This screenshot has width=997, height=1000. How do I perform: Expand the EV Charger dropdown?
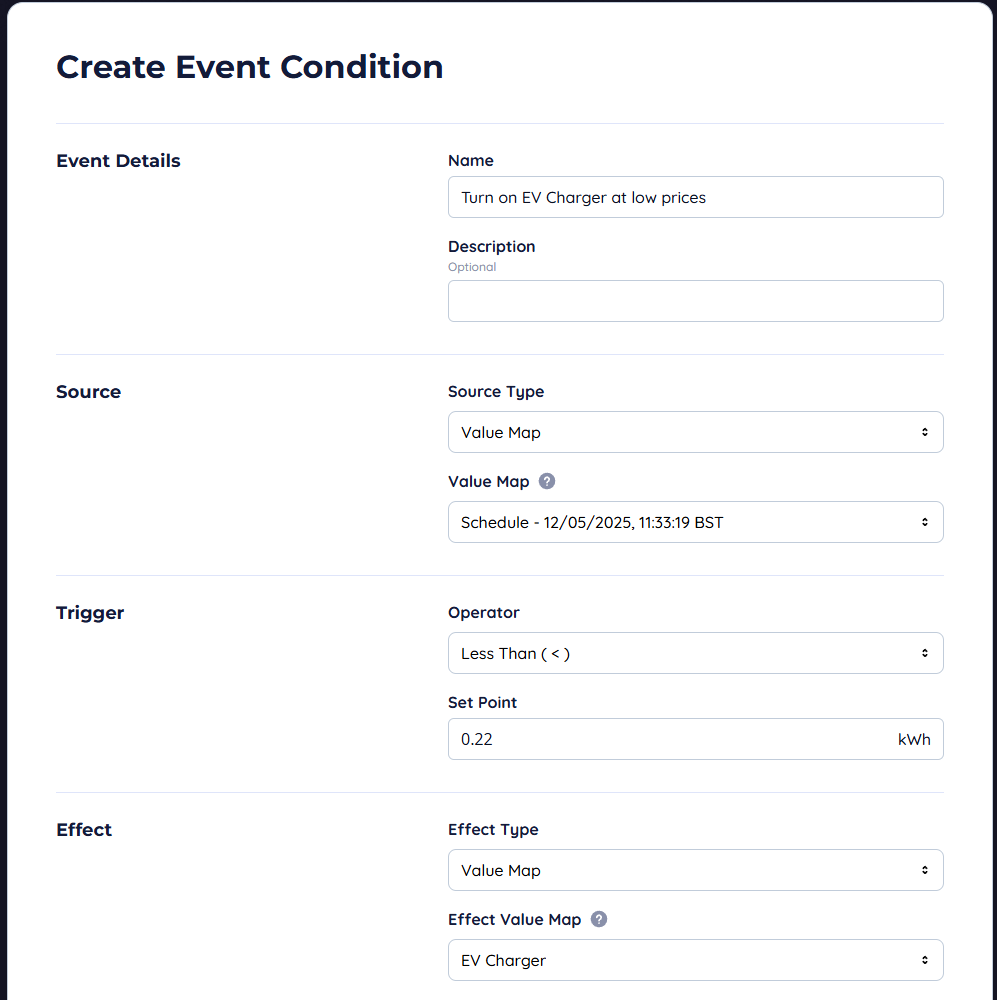point(695,960)
